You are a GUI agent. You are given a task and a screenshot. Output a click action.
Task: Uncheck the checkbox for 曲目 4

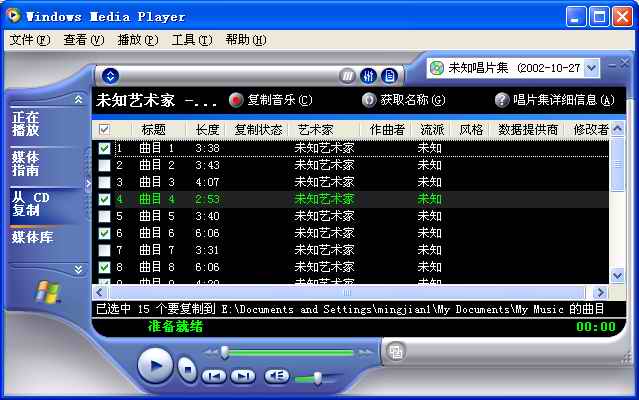click(x=104, y=199)
